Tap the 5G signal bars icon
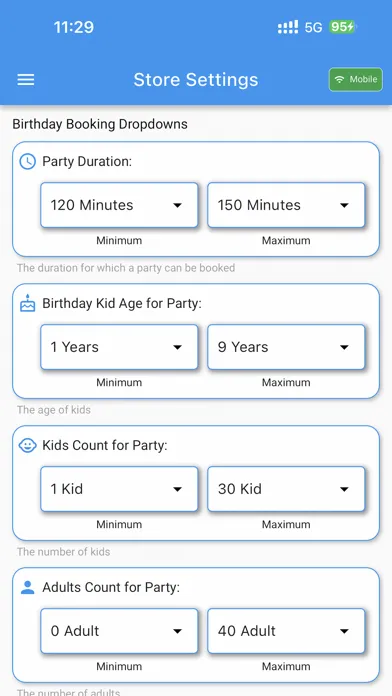Screen dimensions: 392x696 click(x=288, y=27)
